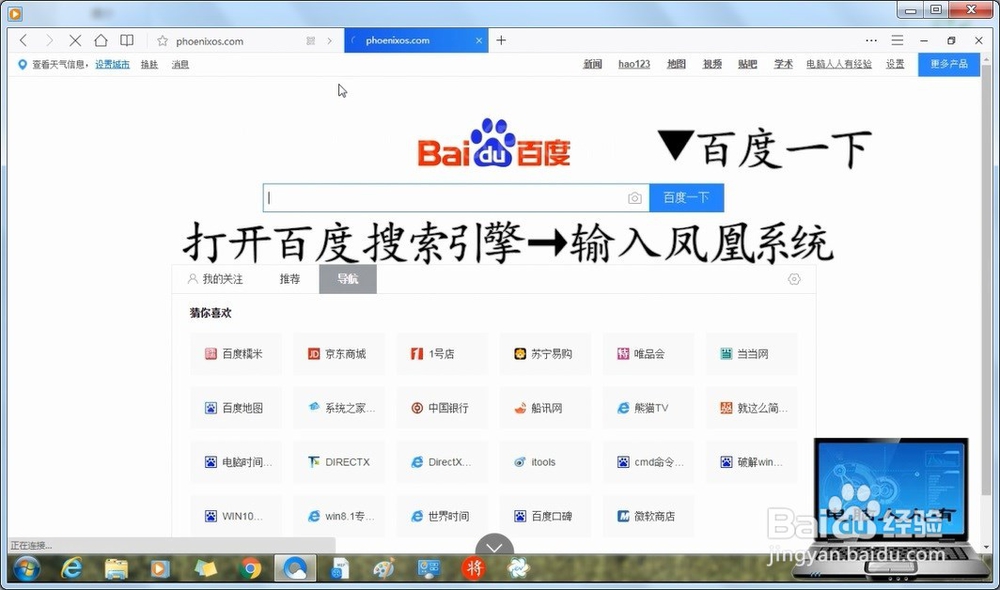Open the browser home page icon
Screen dimensions: 1000x590
(101, 40)
